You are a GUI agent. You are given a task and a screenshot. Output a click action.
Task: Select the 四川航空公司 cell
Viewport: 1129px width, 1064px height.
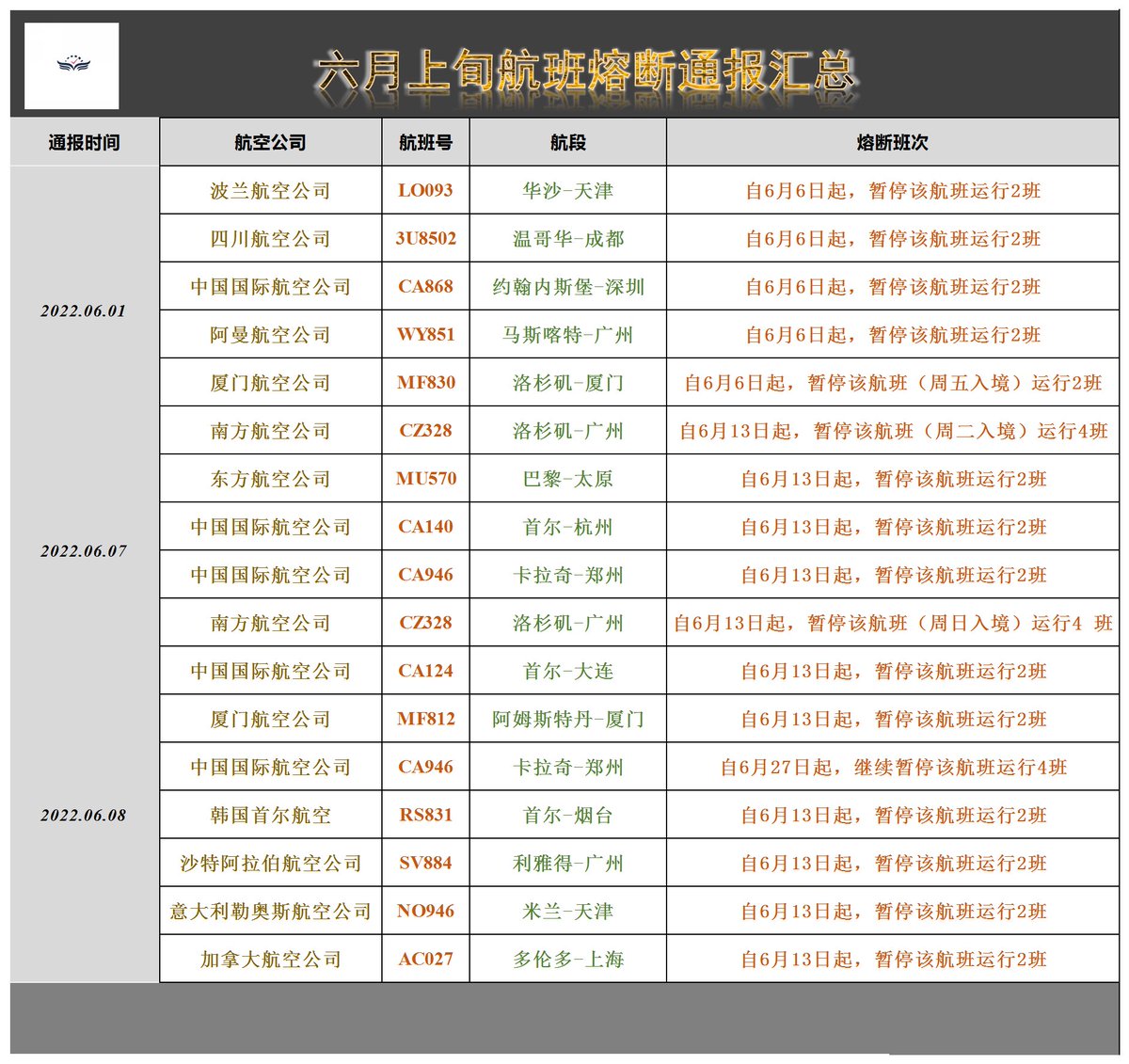pos(271,239)
